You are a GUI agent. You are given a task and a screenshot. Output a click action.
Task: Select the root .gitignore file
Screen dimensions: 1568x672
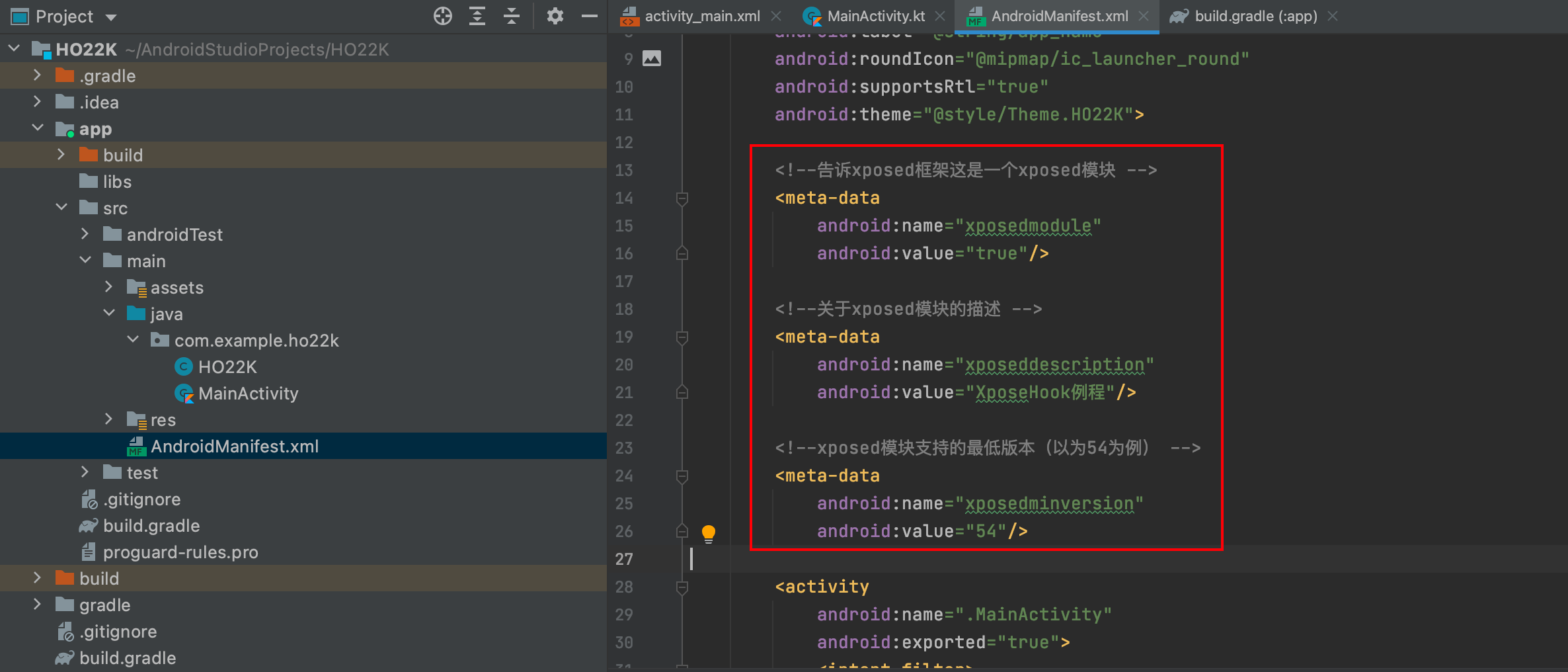click(118, 632)
